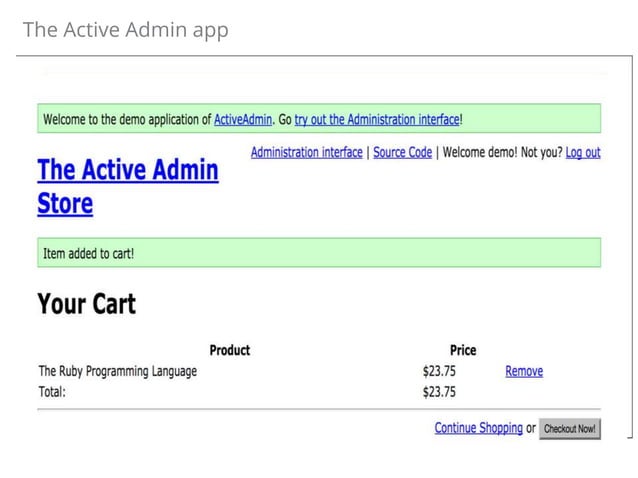The image size is (638, 478).
Task: Click the "Welcome demo! Not you?" text
Action: click(x=501, y=153)
